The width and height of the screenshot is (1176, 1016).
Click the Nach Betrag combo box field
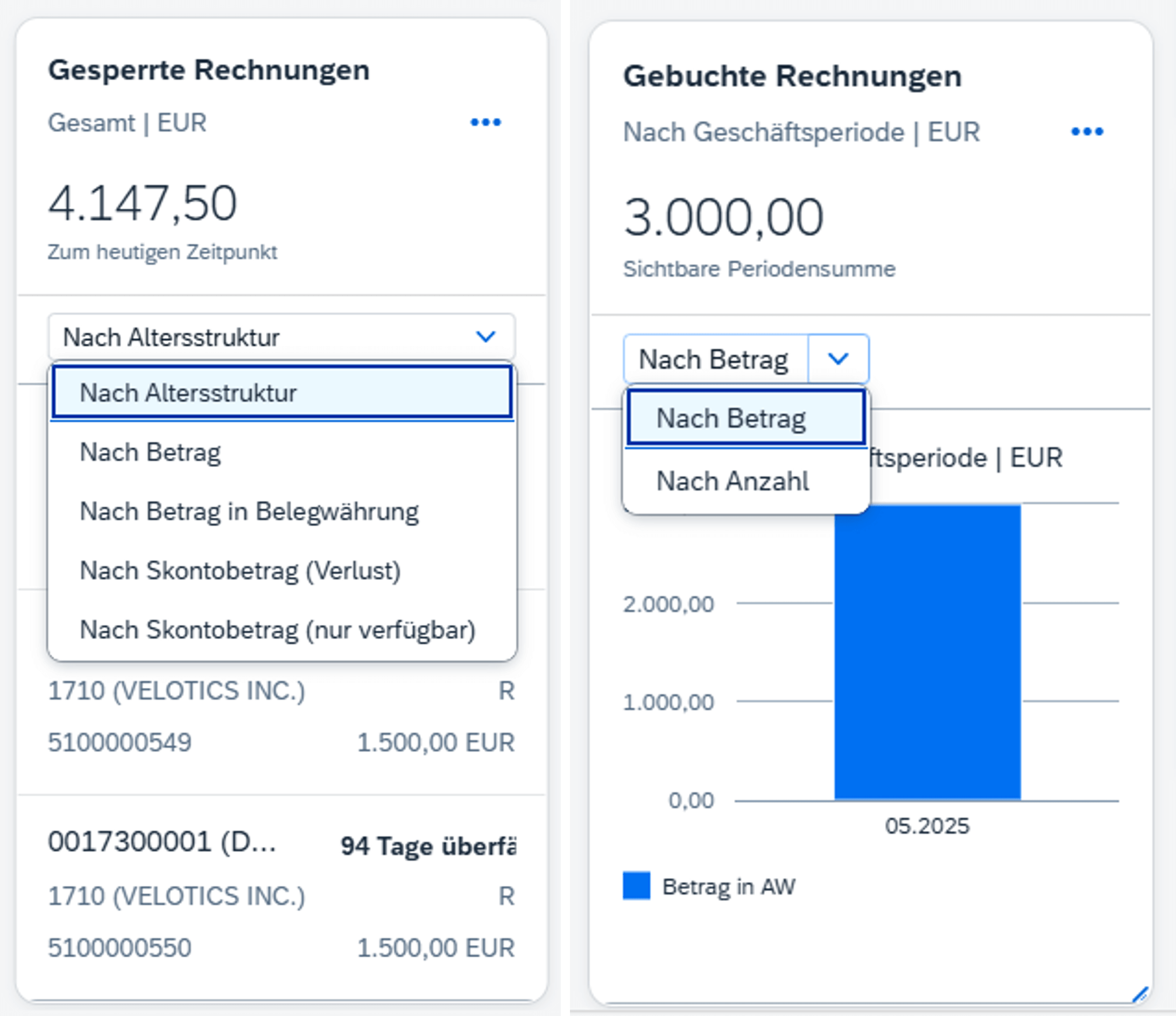click(x=714, y=359)
